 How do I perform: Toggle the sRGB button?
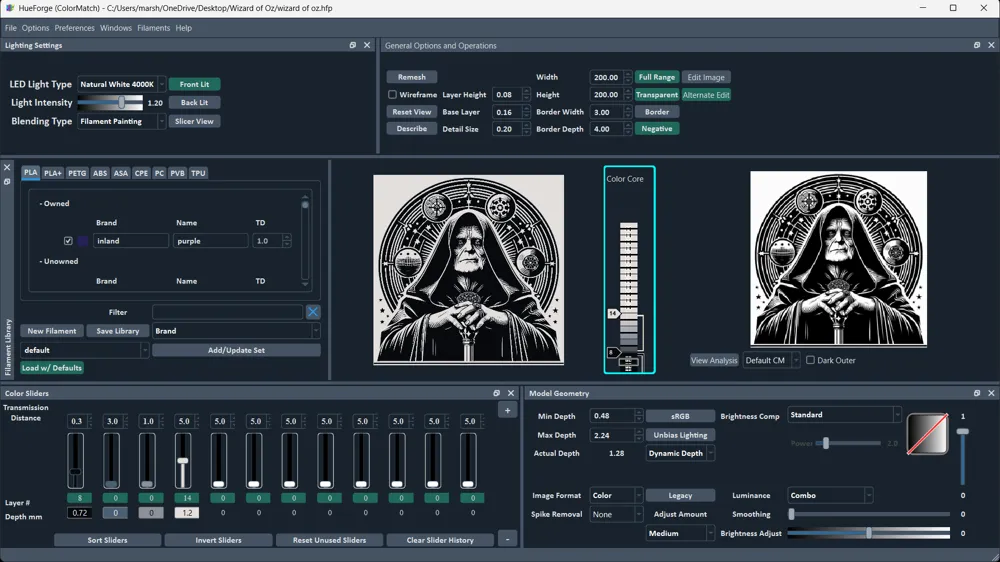pyautogui.click(x=680, y=416)
